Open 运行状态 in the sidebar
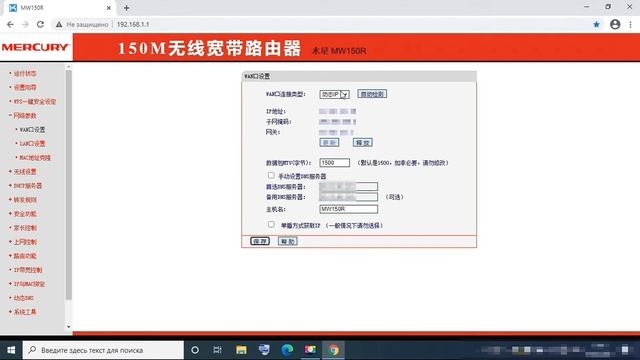The height and width of the screenshot is (360, 640). (25, 73)
